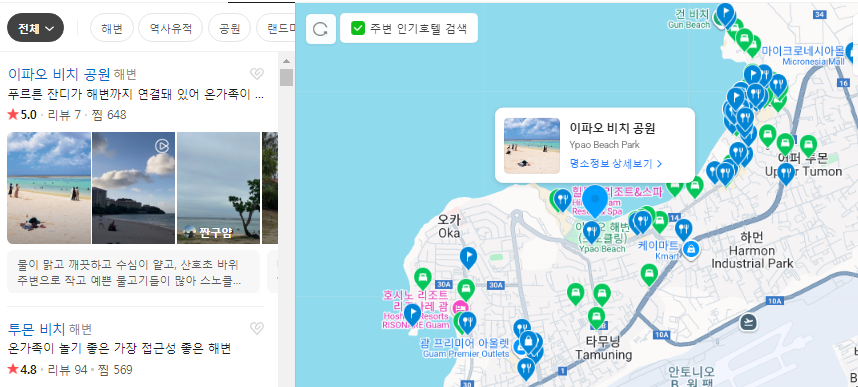Uncheck 주변 인기호텔 검색 checkbox
This screenshot has height=387, width=858.
point(358,28)
